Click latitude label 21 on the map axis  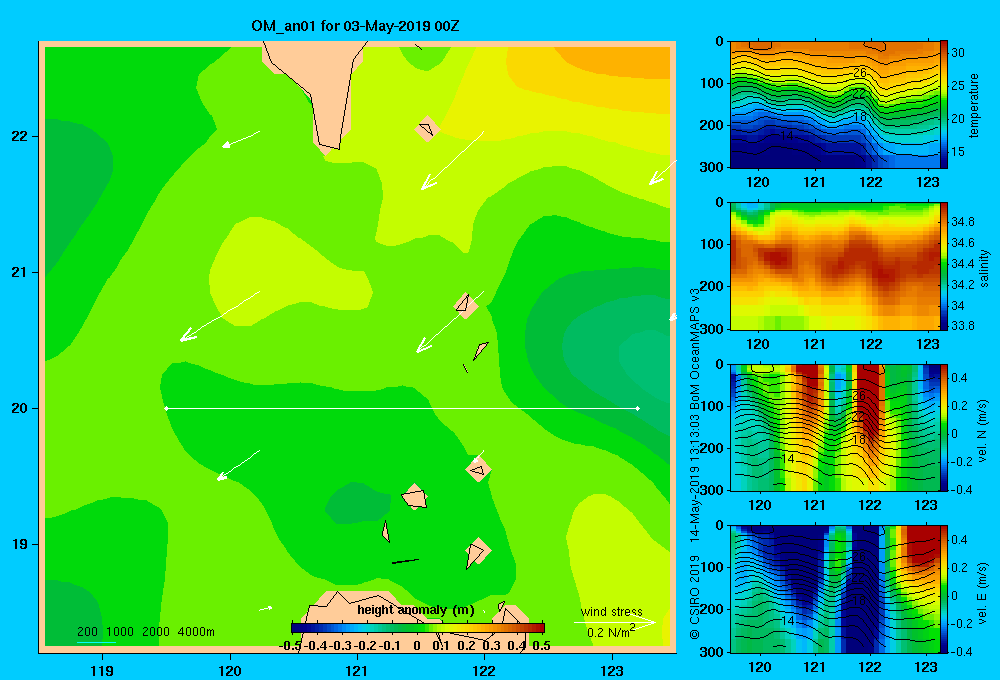pyautogui.click(x=20, y=272)
